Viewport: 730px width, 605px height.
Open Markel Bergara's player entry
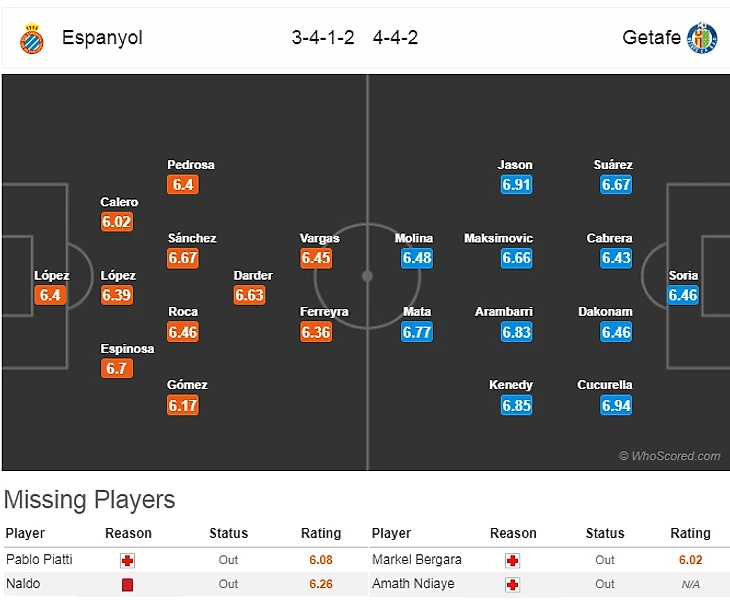[417, 560]
